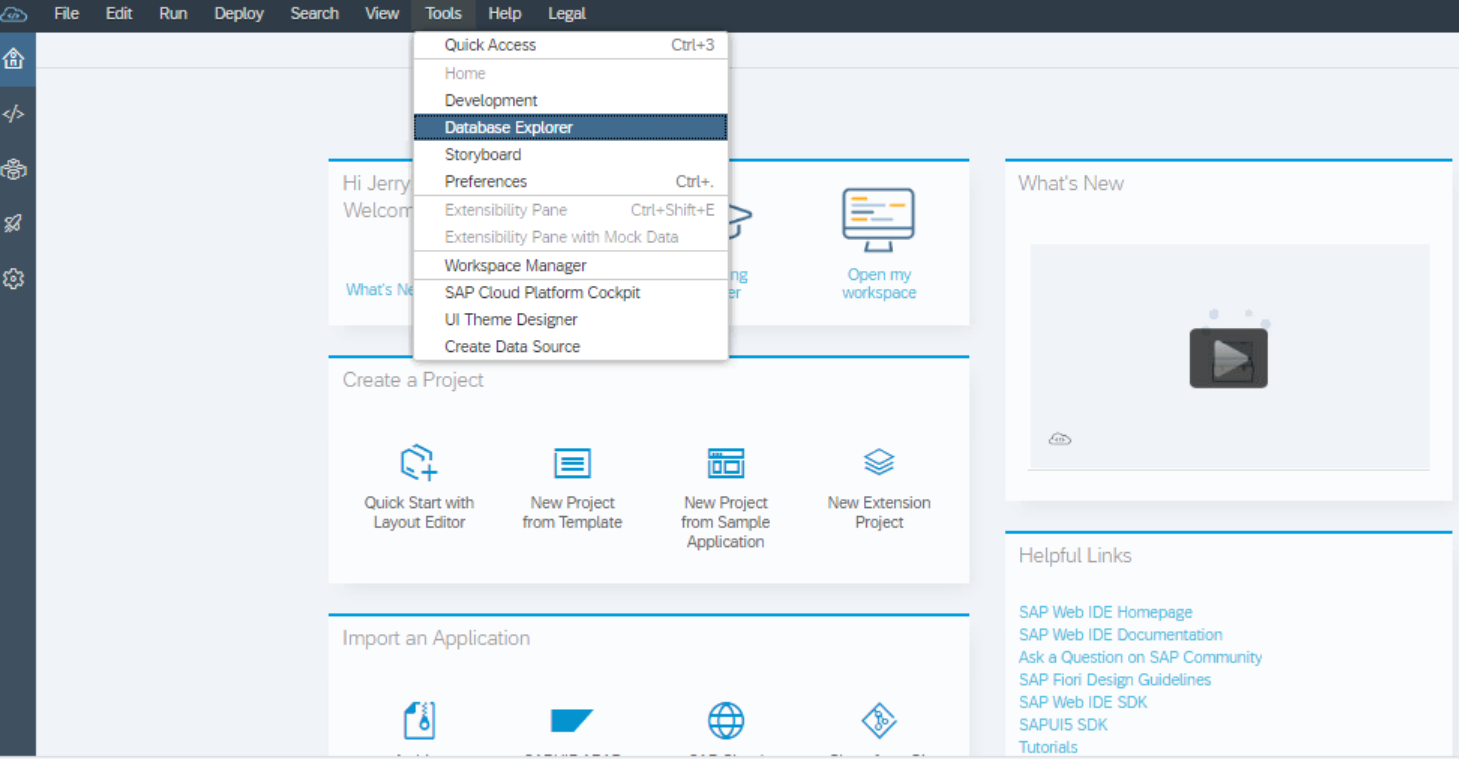The height and width of the screenshot is (759, 1459).
Task: Launch SAP Cloud Platform Cockpit menu item
Action: (x=570, y=292)
